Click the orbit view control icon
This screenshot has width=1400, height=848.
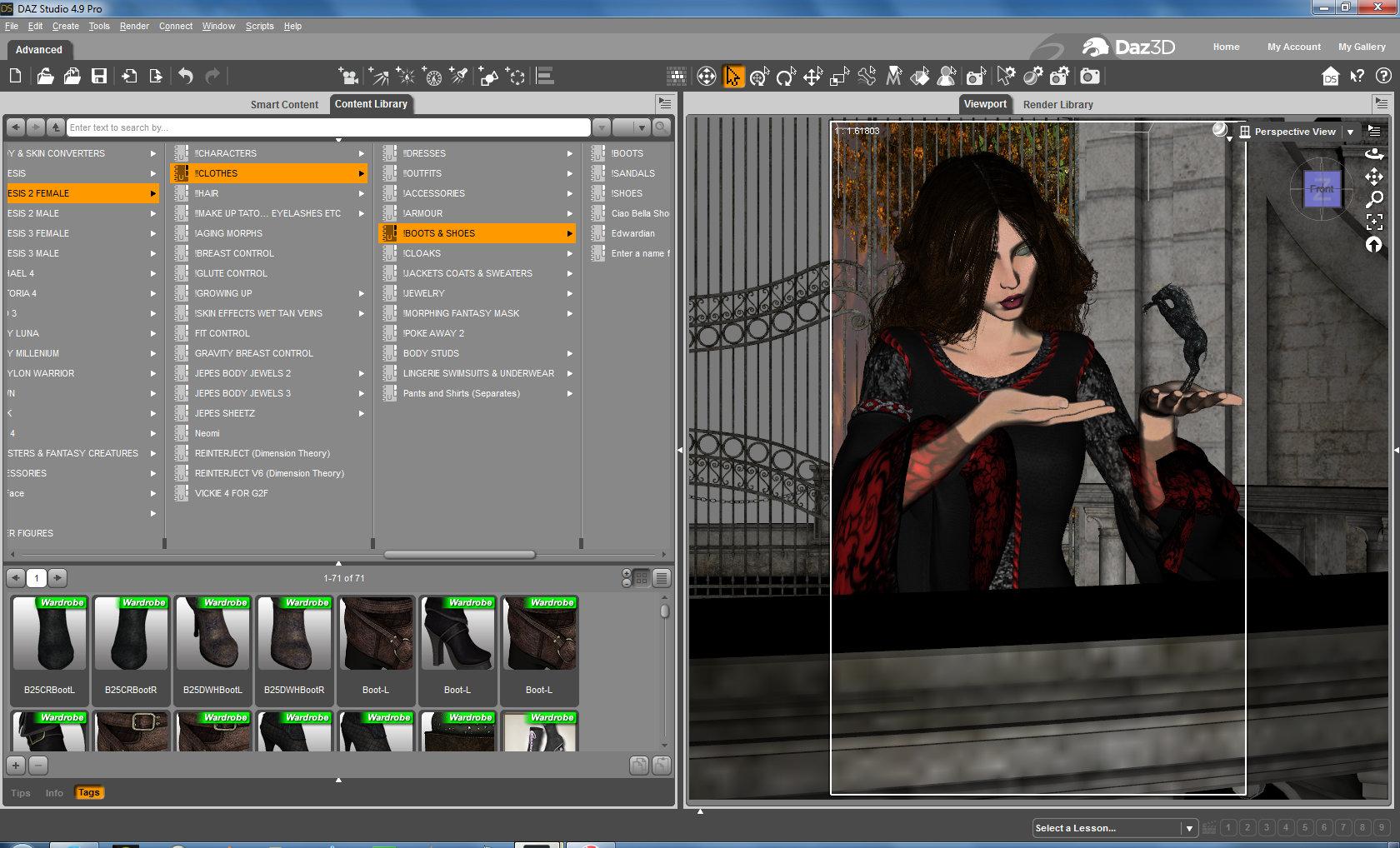pos(1374,154)
